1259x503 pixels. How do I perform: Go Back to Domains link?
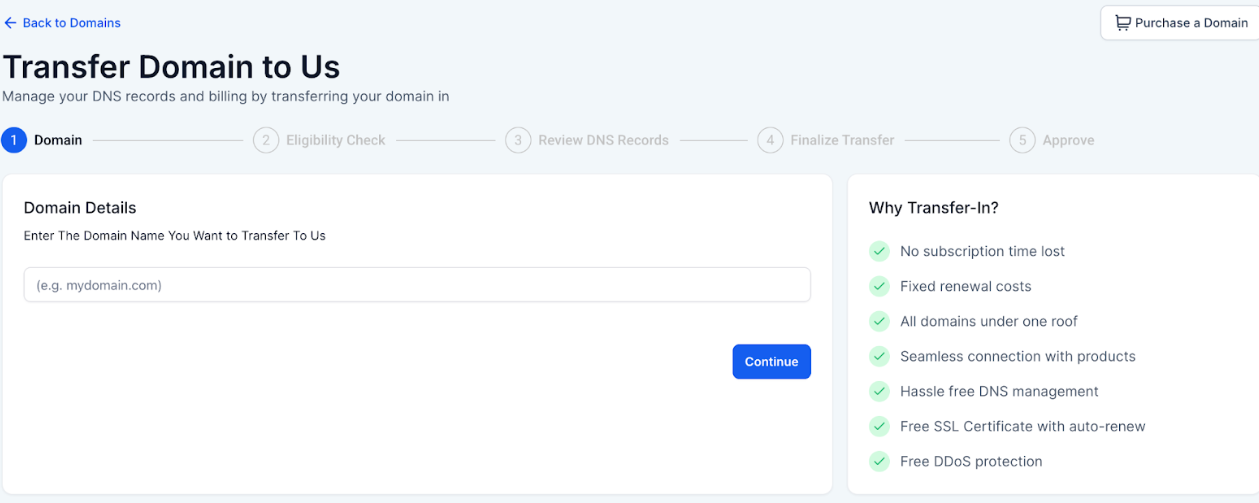[71, 23]
